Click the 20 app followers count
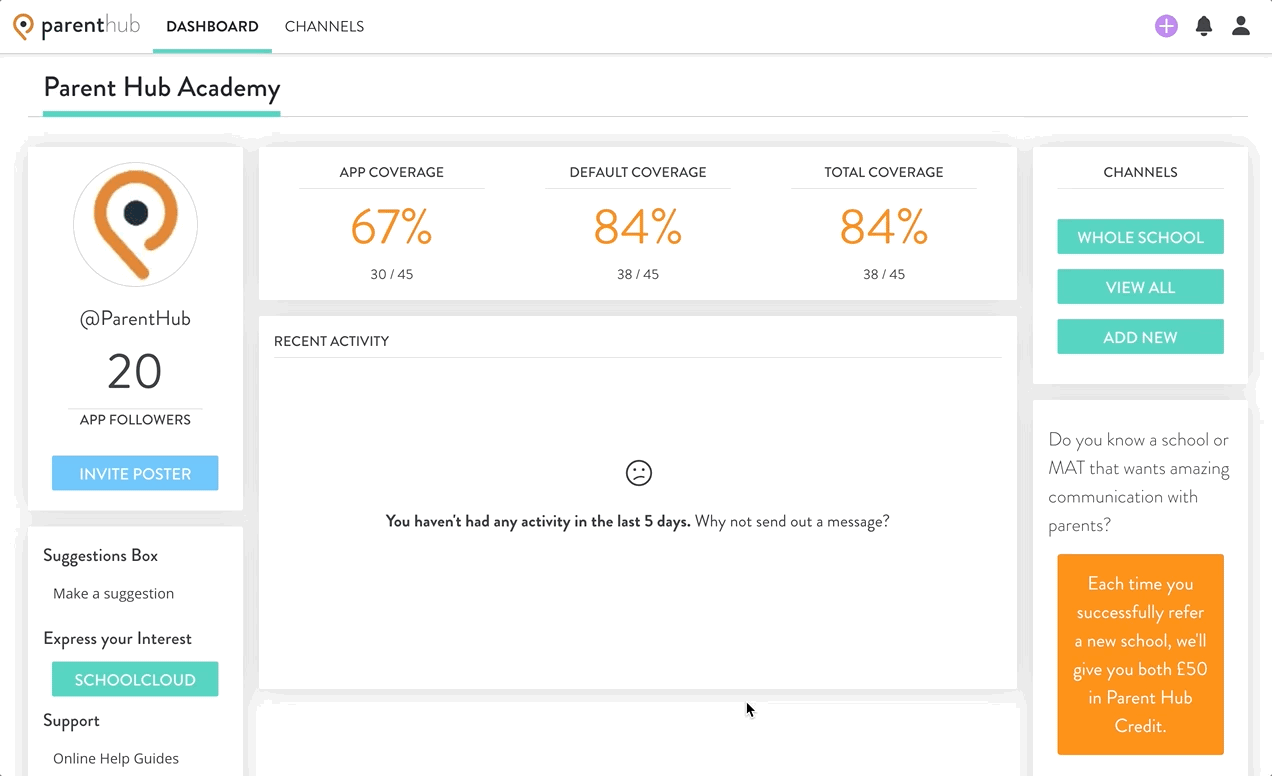This screenshot has height=776, width=1272. [135, 372]
